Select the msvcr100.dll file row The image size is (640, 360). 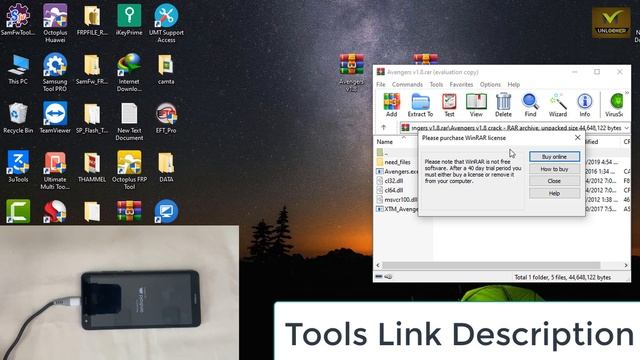pyautogui.click(x=397, y=200)
